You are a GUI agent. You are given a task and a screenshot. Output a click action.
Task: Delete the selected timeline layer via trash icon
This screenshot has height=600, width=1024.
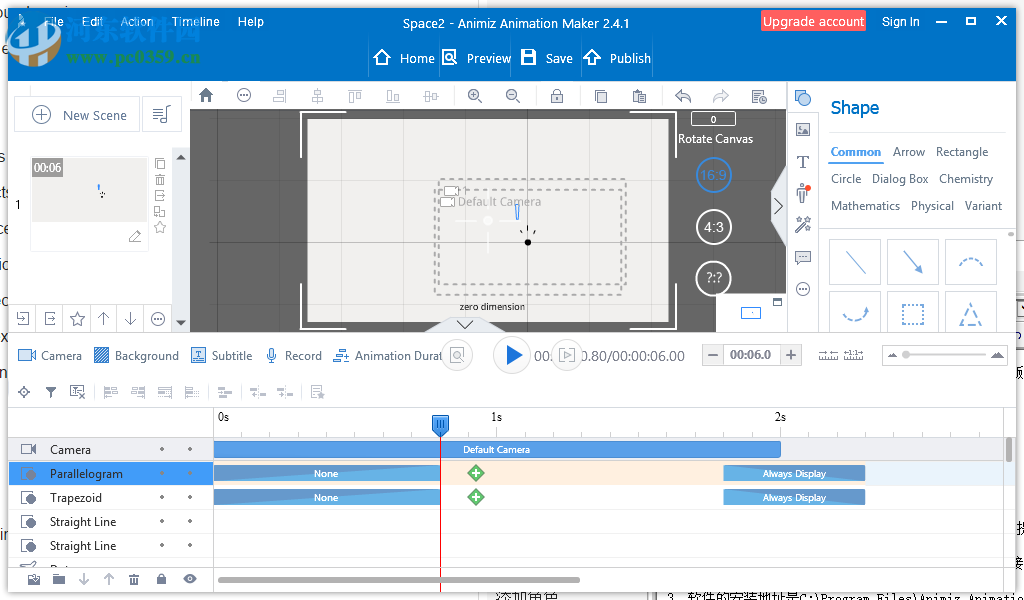(134, 579)
